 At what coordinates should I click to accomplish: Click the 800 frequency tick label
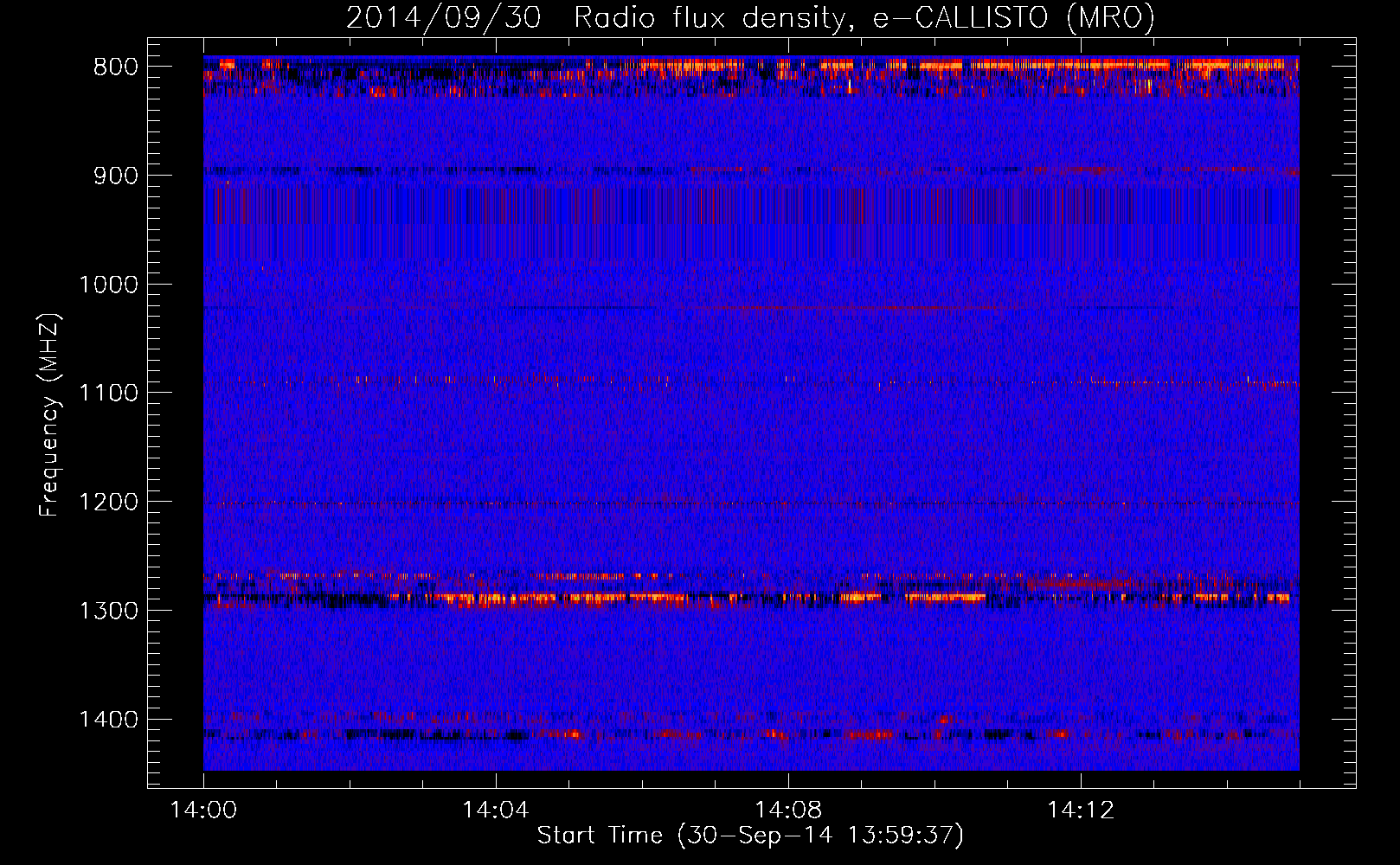point(116,67)
